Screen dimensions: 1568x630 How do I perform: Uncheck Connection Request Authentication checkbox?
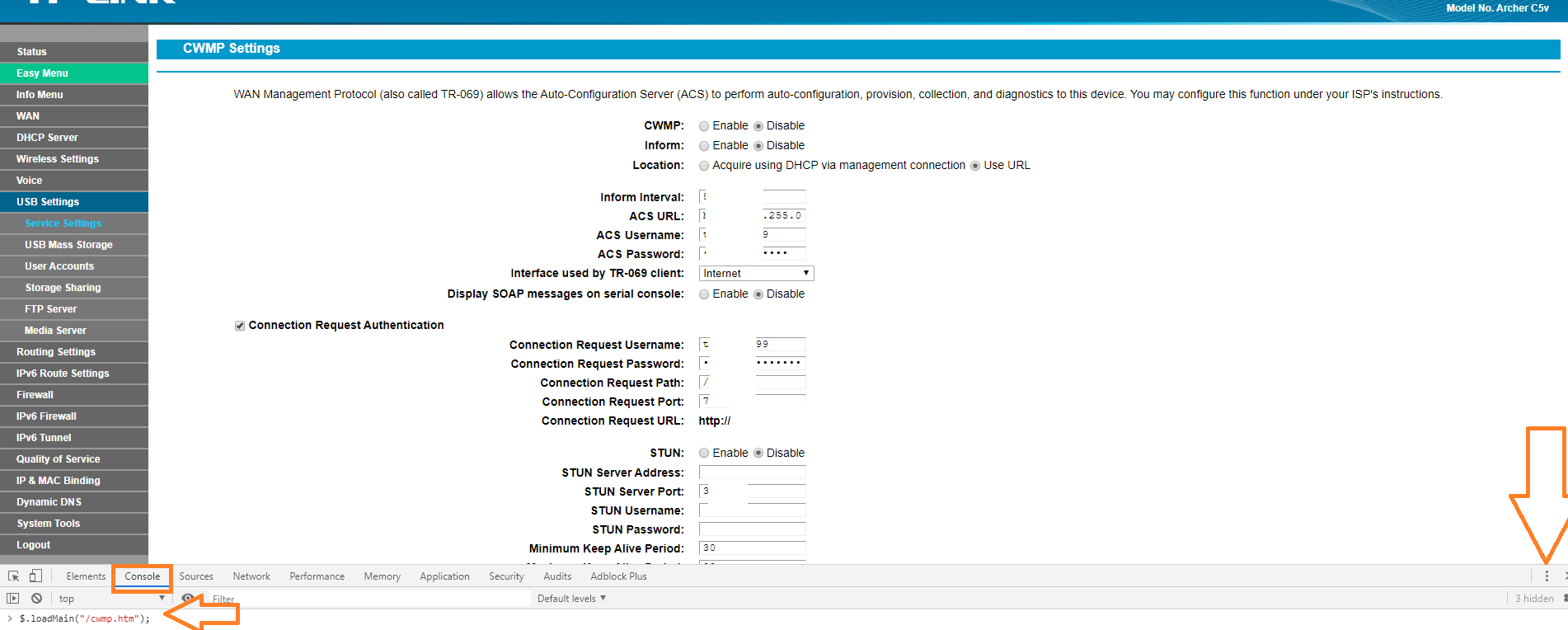[x=240, y=326]
